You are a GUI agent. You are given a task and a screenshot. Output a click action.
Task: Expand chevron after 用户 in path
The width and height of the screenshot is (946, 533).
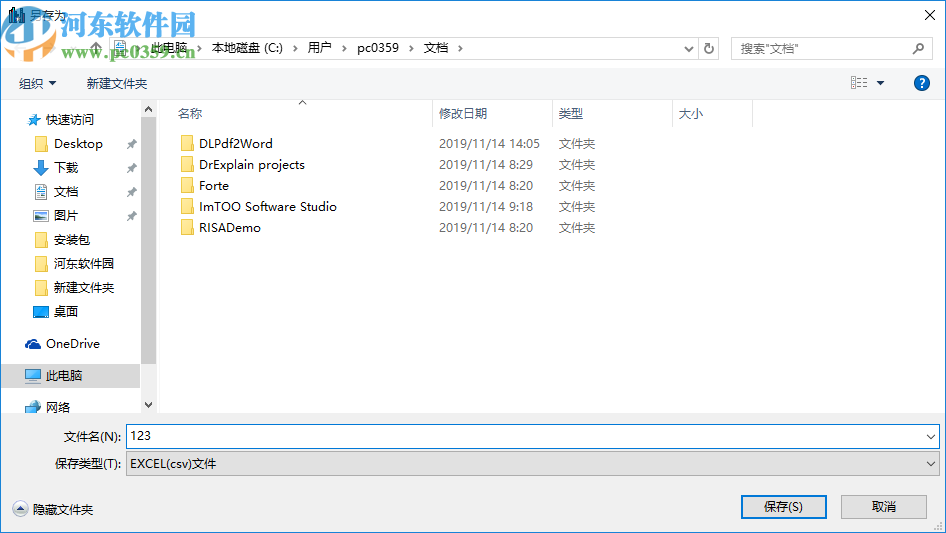[x=344, y=48]
